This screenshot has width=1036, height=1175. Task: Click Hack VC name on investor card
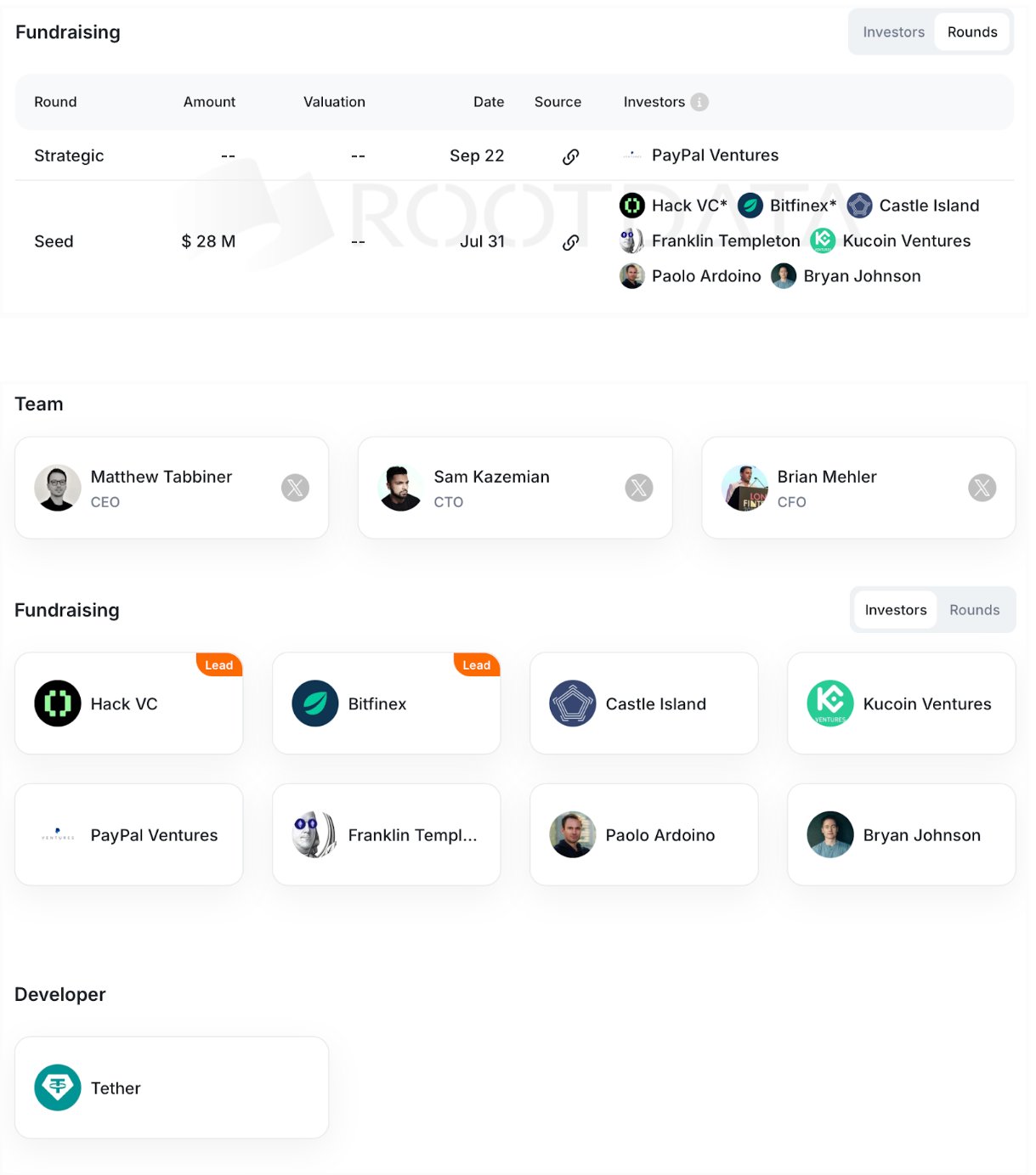coord(124,704)
